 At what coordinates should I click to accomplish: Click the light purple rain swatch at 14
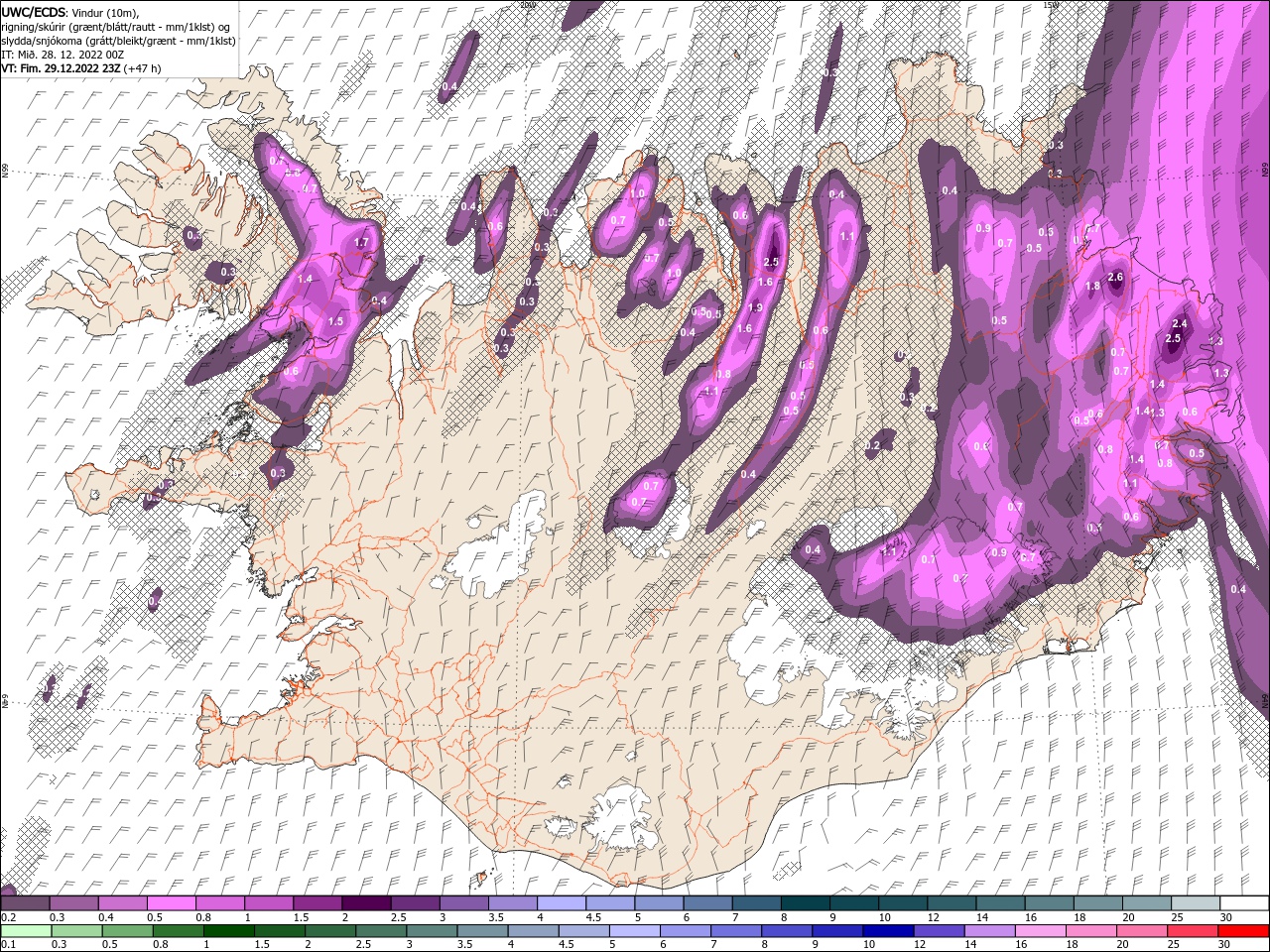coord(988,931)
